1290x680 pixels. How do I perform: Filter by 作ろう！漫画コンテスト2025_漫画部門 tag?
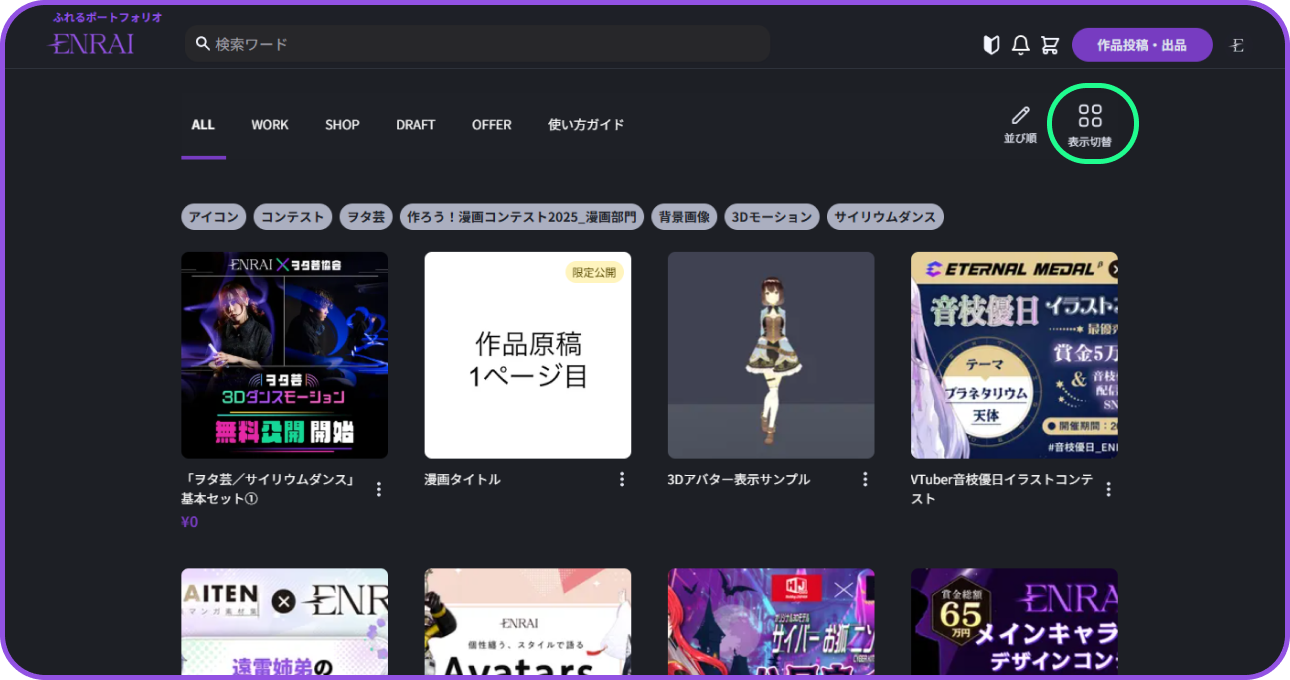point(522,217)
